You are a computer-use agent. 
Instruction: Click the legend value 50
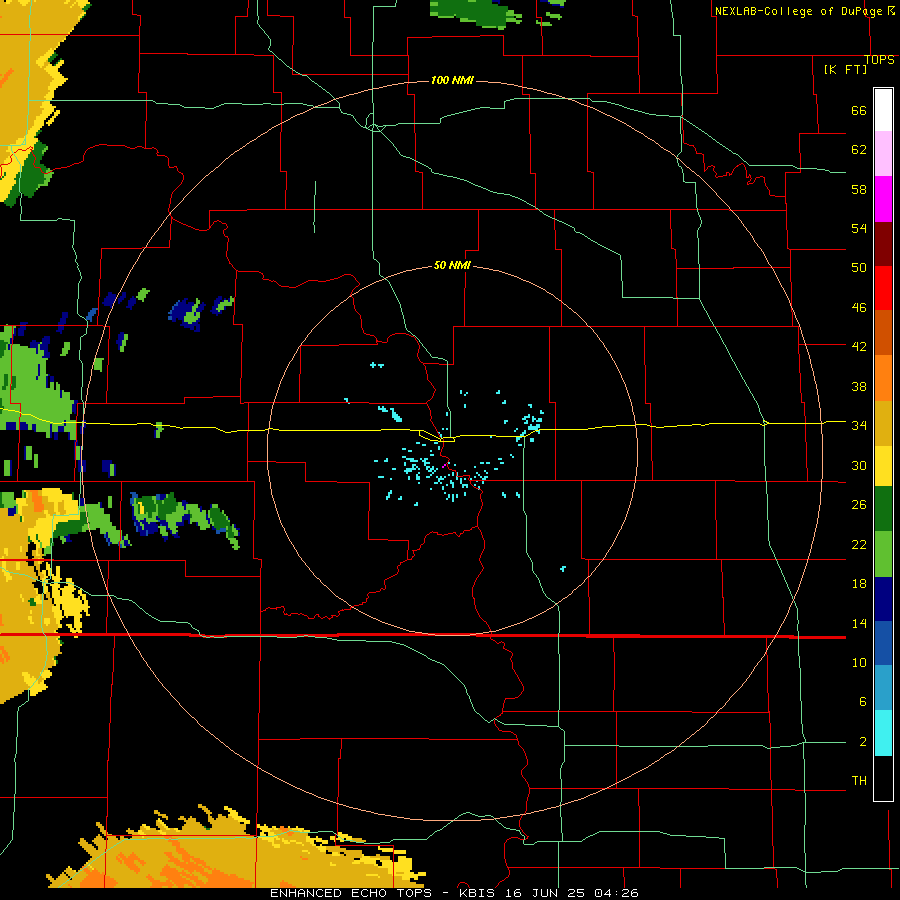point(859,268)
